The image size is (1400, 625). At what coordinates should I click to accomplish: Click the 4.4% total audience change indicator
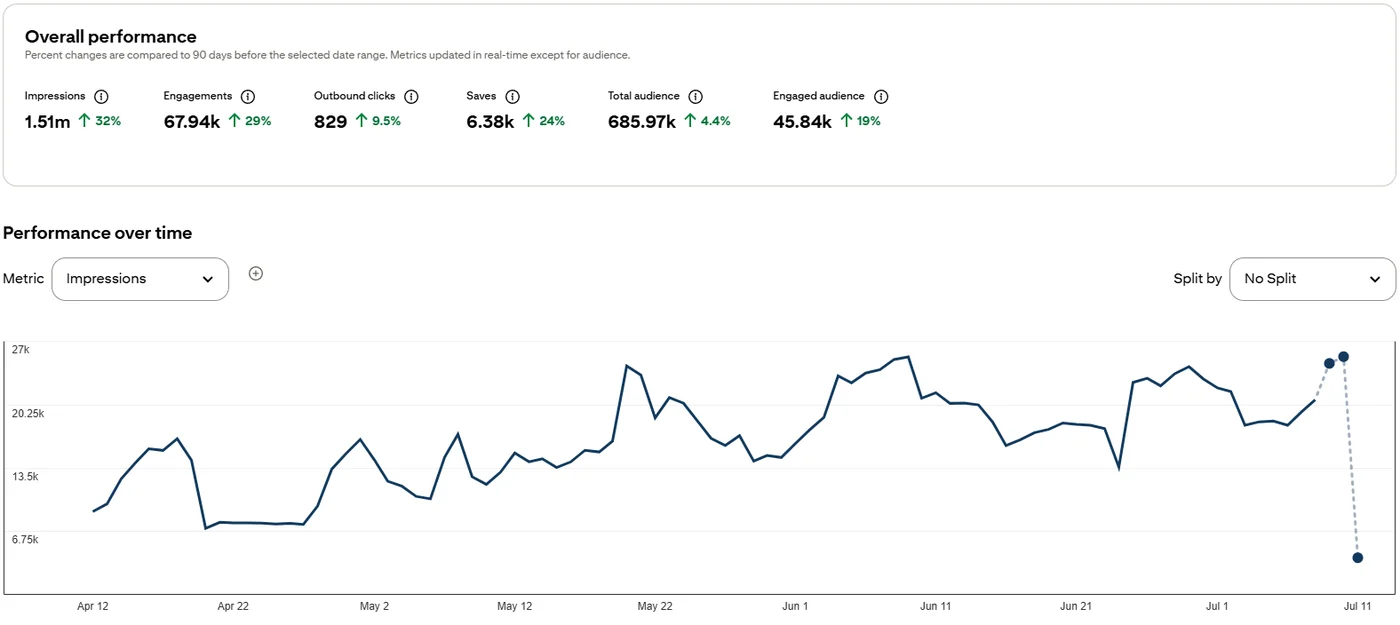click(707, 121)
